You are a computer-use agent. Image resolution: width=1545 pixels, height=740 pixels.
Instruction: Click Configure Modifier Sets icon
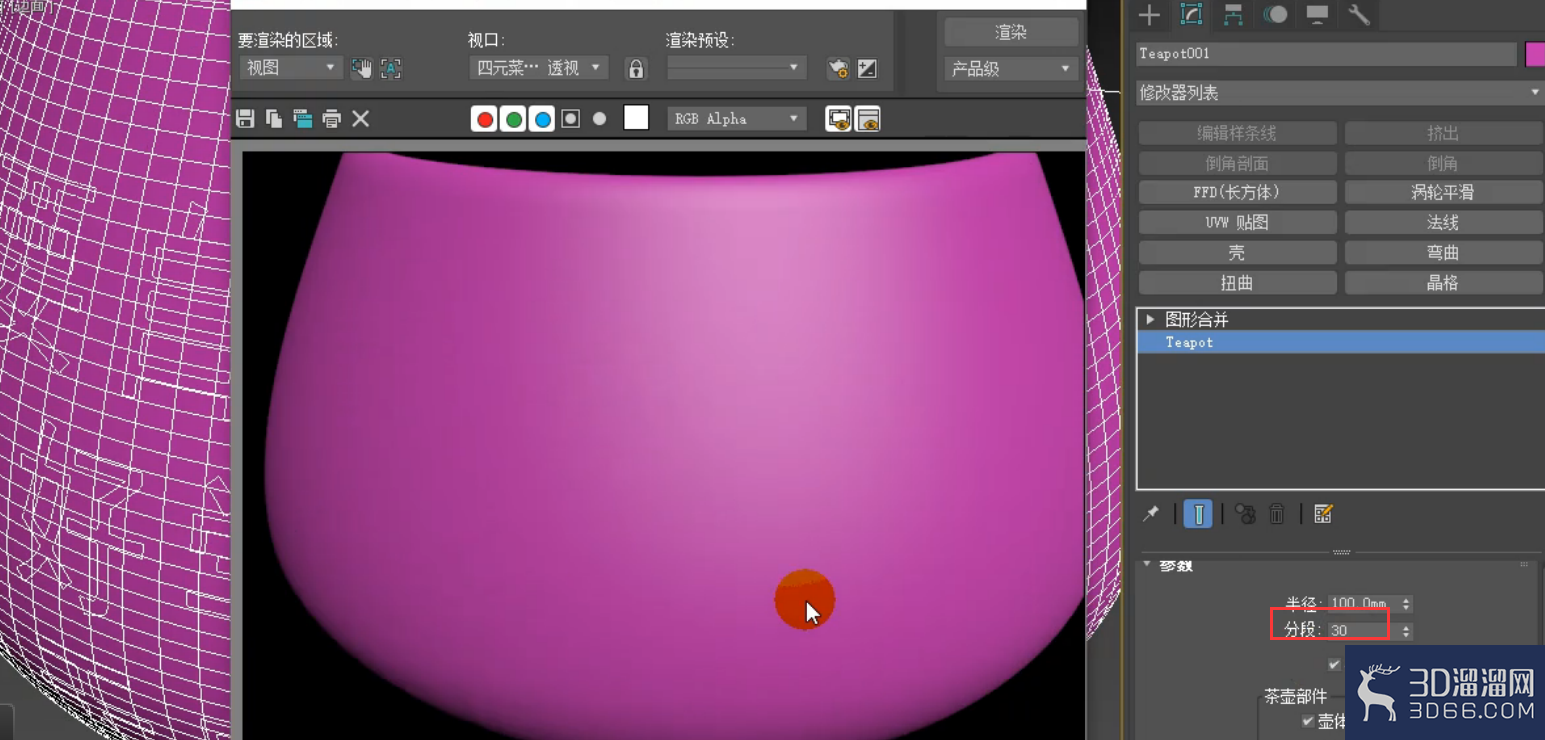coord(1323,514)
